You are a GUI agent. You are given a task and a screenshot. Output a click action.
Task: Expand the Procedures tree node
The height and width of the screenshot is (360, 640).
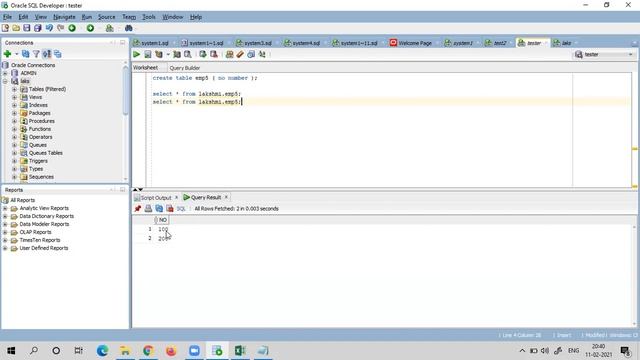14,121
